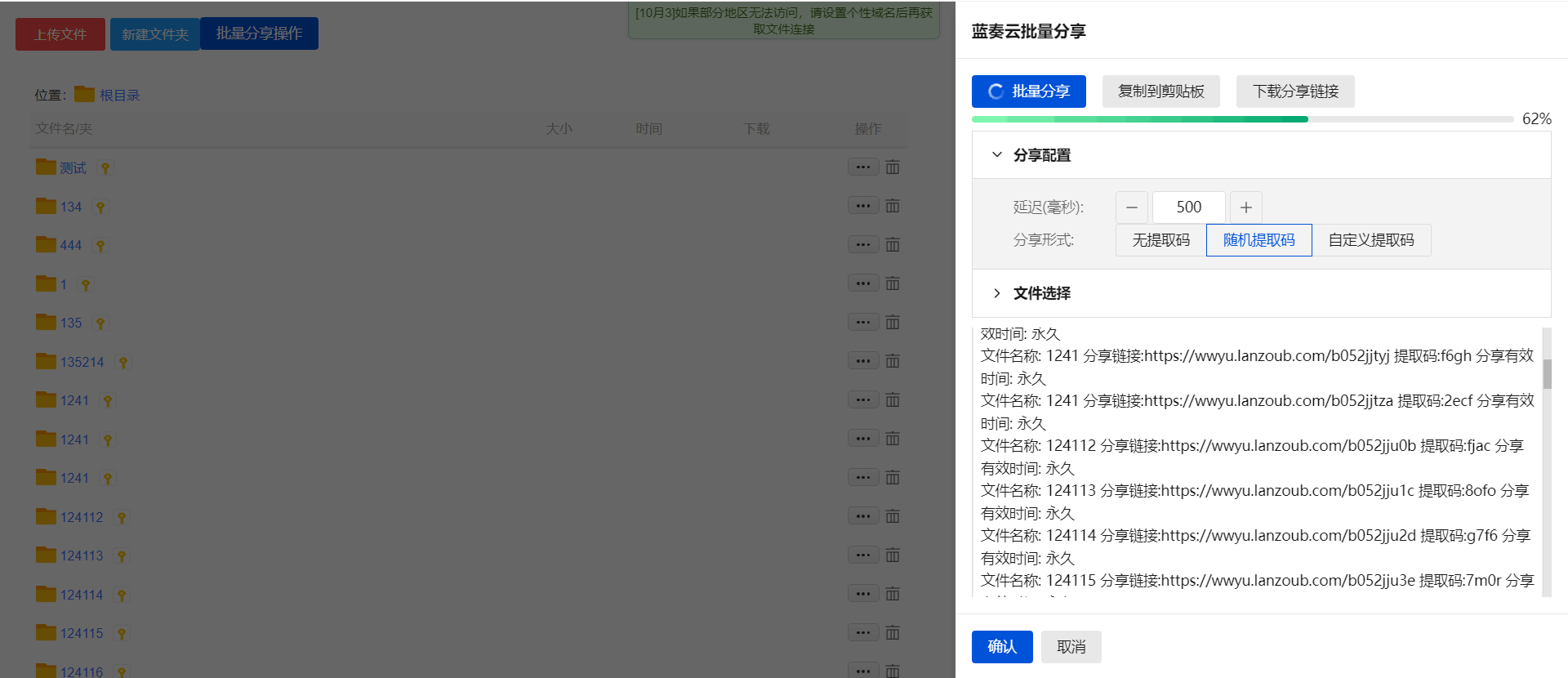Increase delay with the plus stepper
The image size is (1568, 678).
1245,207
